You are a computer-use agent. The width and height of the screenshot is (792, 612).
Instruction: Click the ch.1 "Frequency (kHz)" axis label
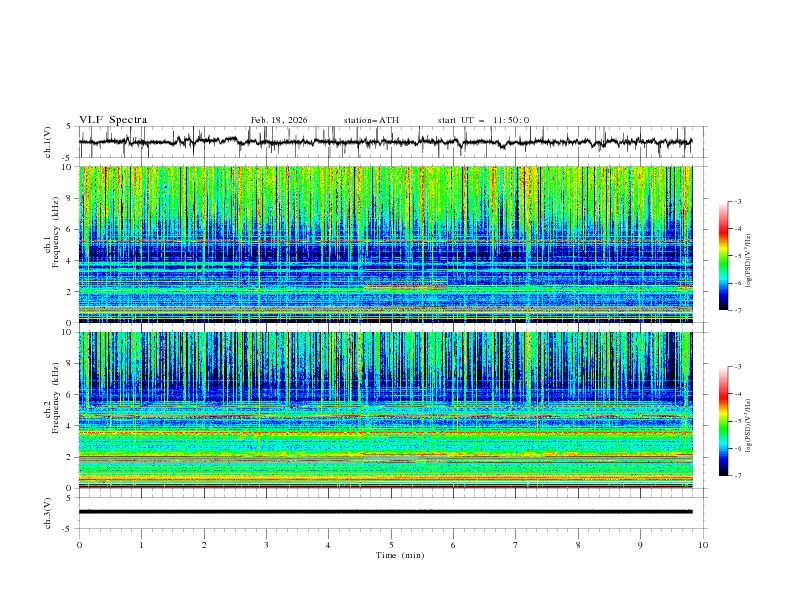click(56, 233)
